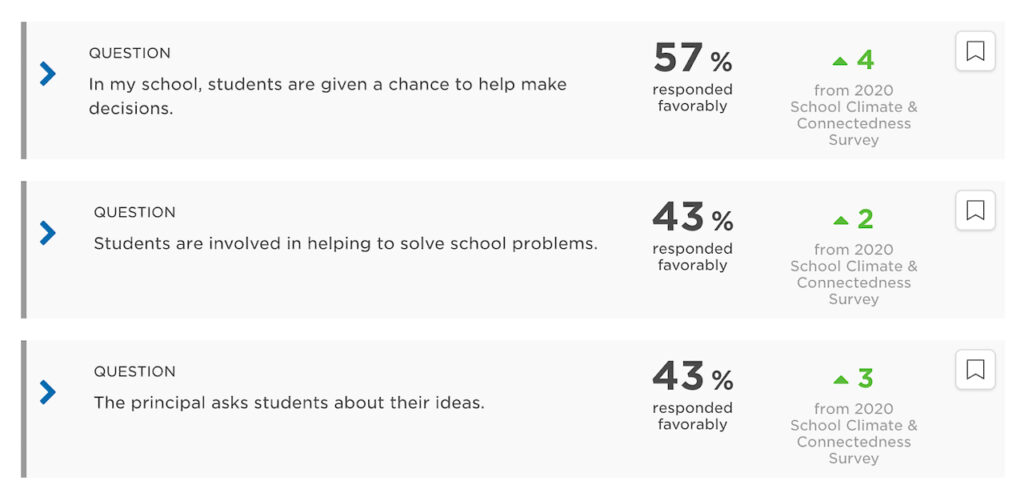Select the 2020 survey comparison text beside 3
This screenshot has height=501, width=1024.
854,434
